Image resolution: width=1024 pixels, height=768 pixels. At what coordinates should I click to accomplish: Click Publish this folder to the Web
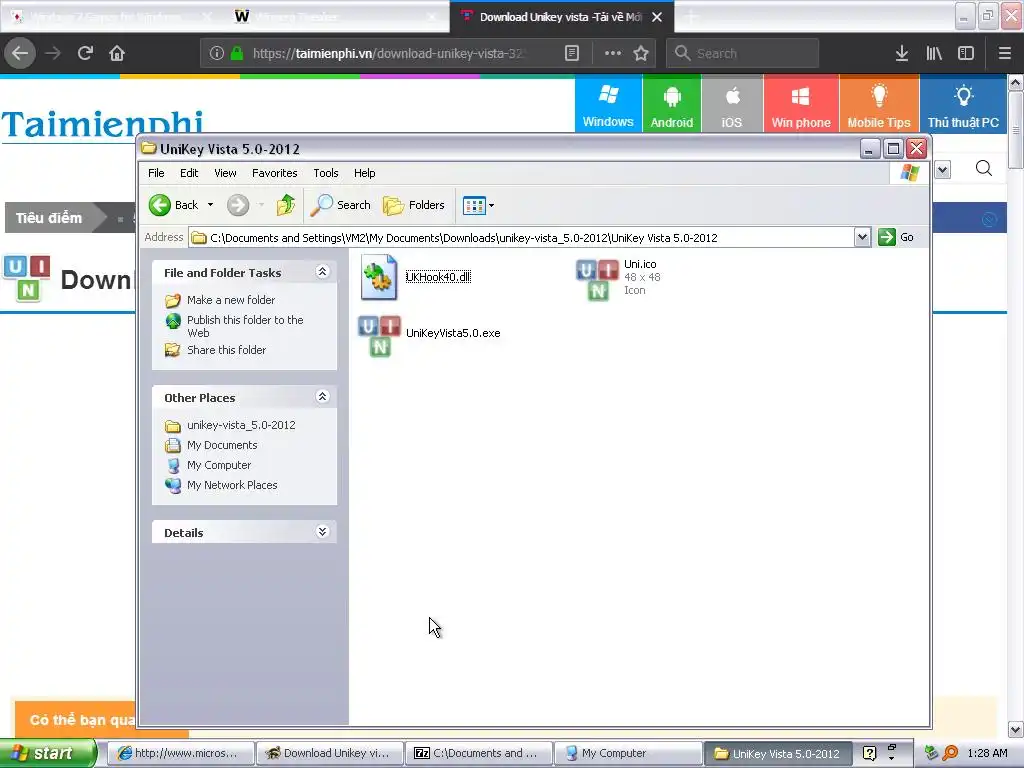pos(245,326)
